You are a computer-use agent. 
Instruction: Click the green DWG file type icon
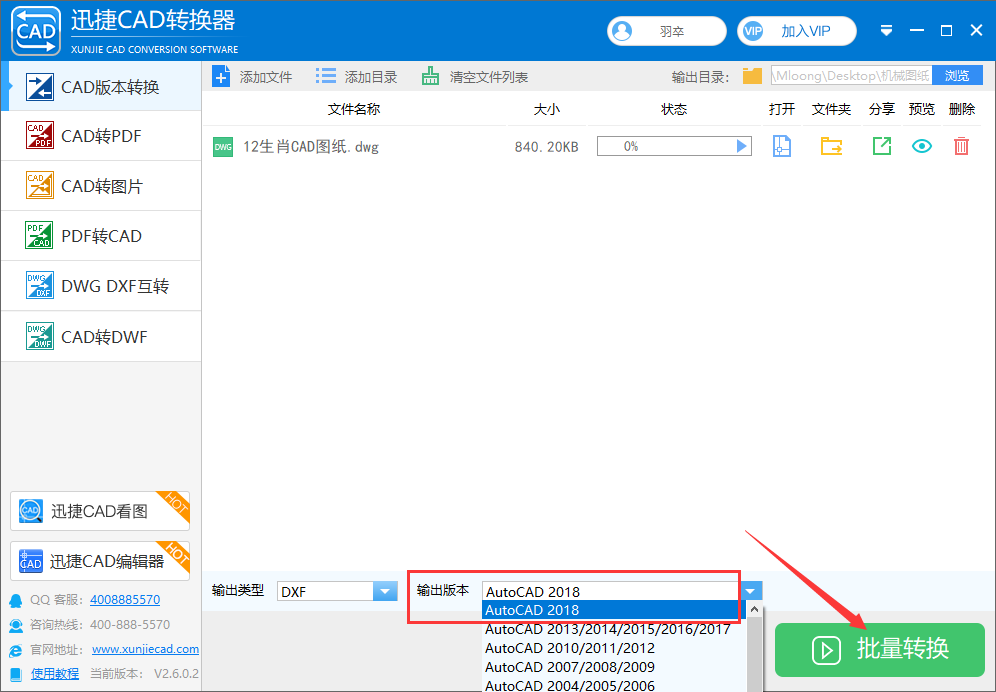(223, 147)
